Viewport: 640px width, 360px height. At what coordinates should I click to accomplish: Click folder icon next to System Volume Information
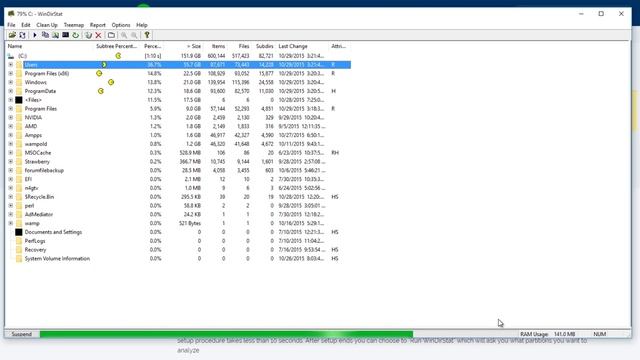point(19,259)
